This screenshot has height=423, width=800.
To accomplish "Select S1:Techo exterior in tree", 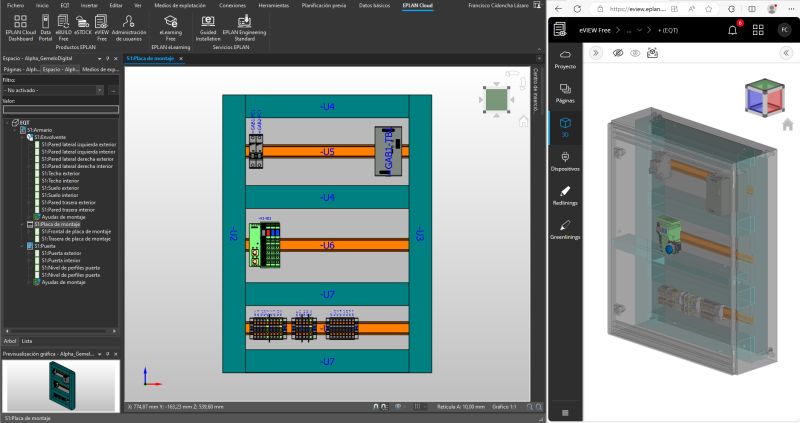I will [62, 173].
